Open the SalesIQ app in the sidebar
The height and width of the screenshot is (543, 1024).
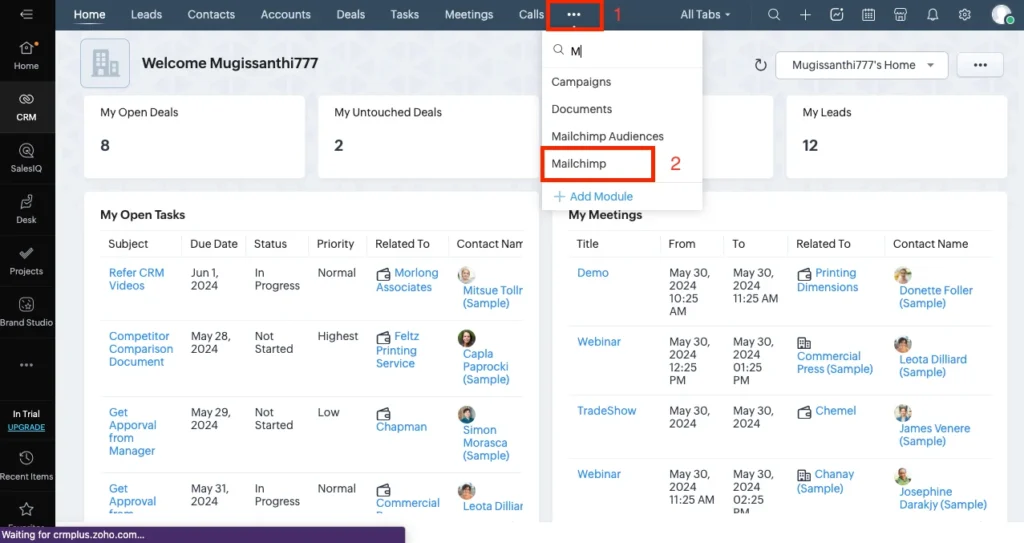26,158
